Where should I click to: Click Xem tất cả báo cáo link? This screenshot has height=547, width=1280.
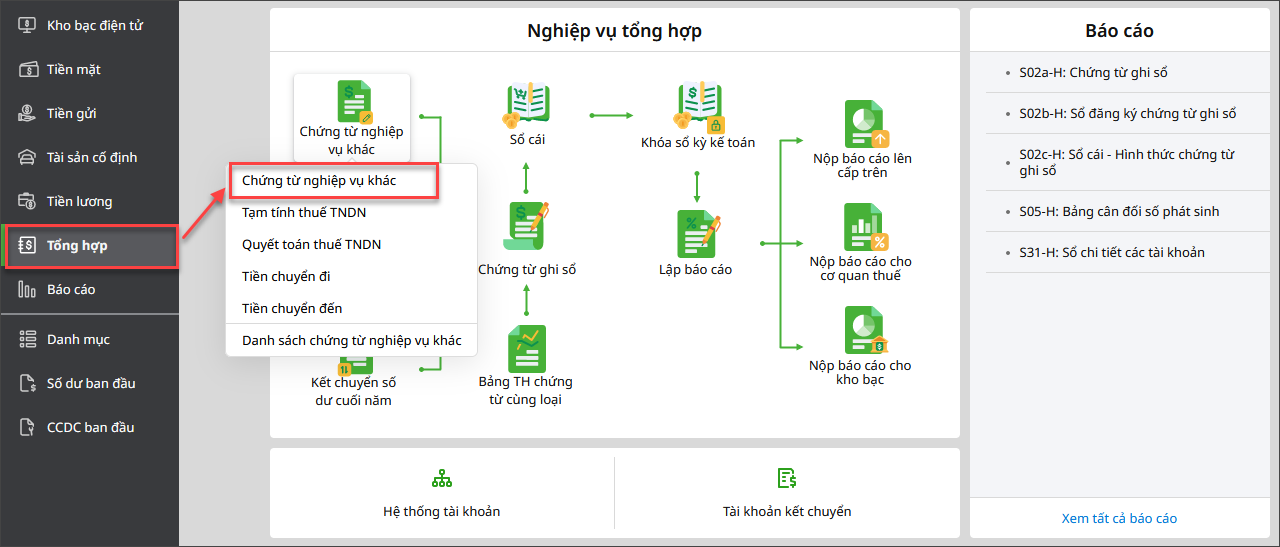point(1119,518)
